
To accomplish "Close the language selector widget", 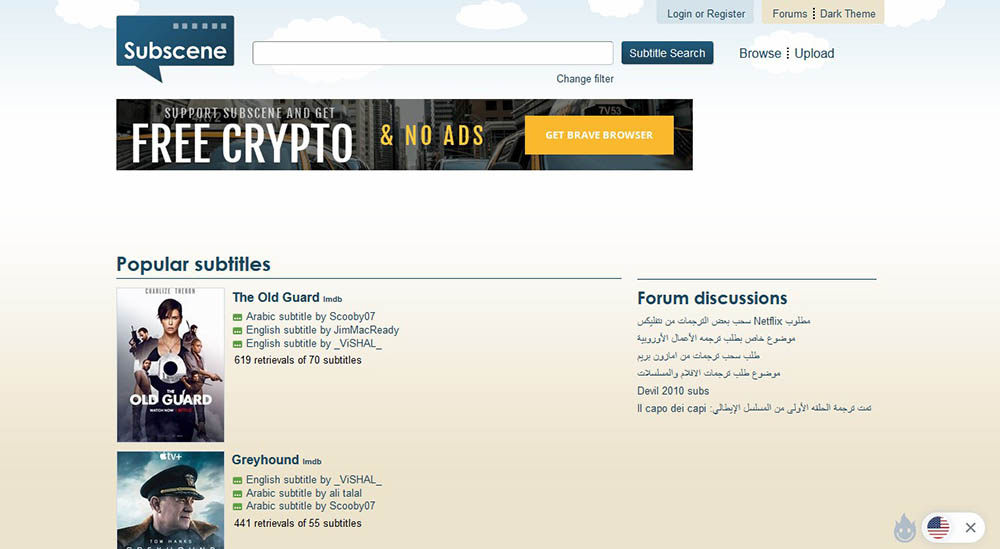I will (970, 528).
